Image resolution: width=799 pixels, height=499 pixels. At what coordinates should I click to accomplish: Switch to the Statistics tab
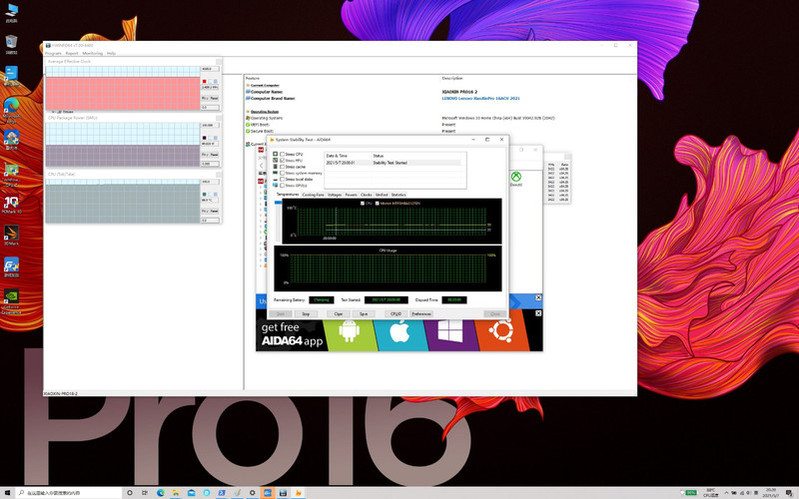point(398,195)
